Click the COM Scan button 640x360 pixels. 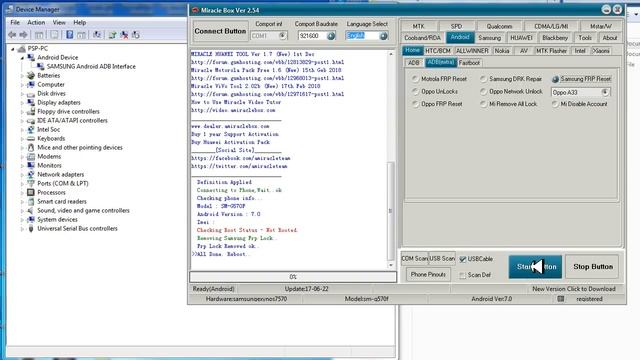[415, 259]
